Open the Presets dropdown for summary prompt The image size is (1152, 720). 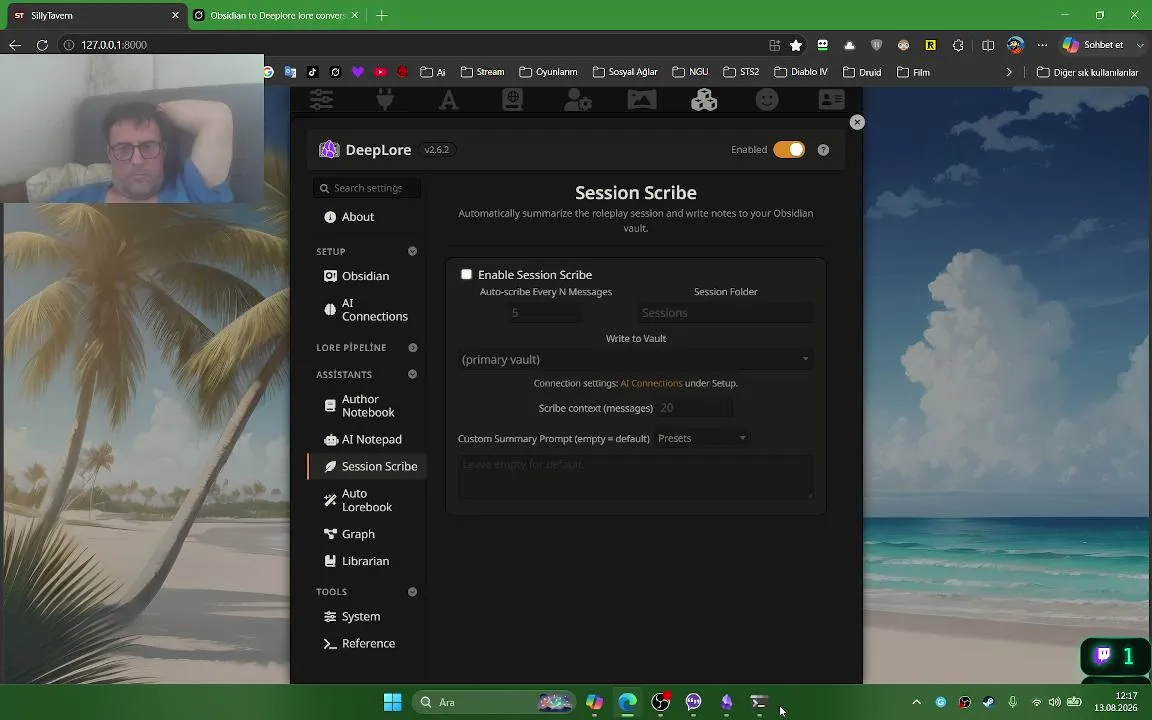coord(702,438)
